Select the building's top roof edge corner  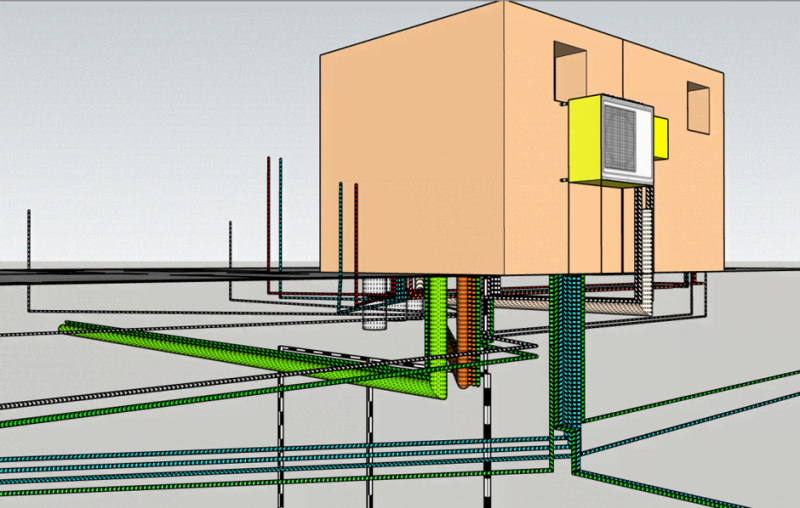[505, 3]
